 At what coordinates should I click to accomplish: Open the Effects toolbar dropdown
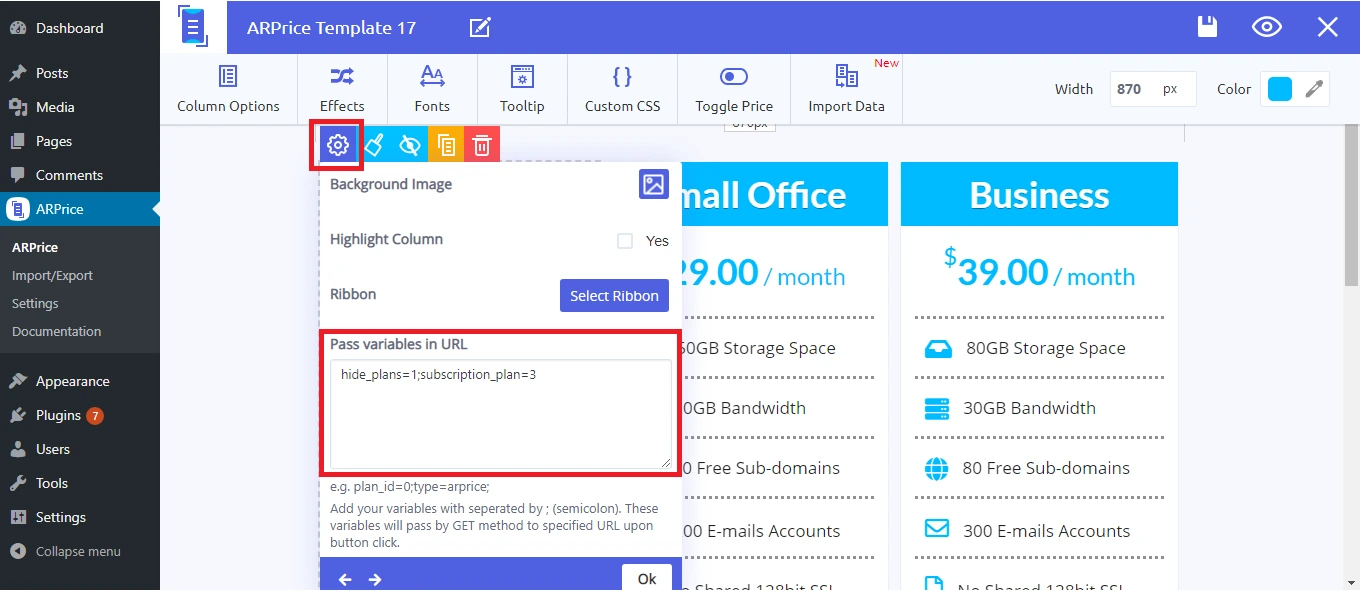pos(342,89)
